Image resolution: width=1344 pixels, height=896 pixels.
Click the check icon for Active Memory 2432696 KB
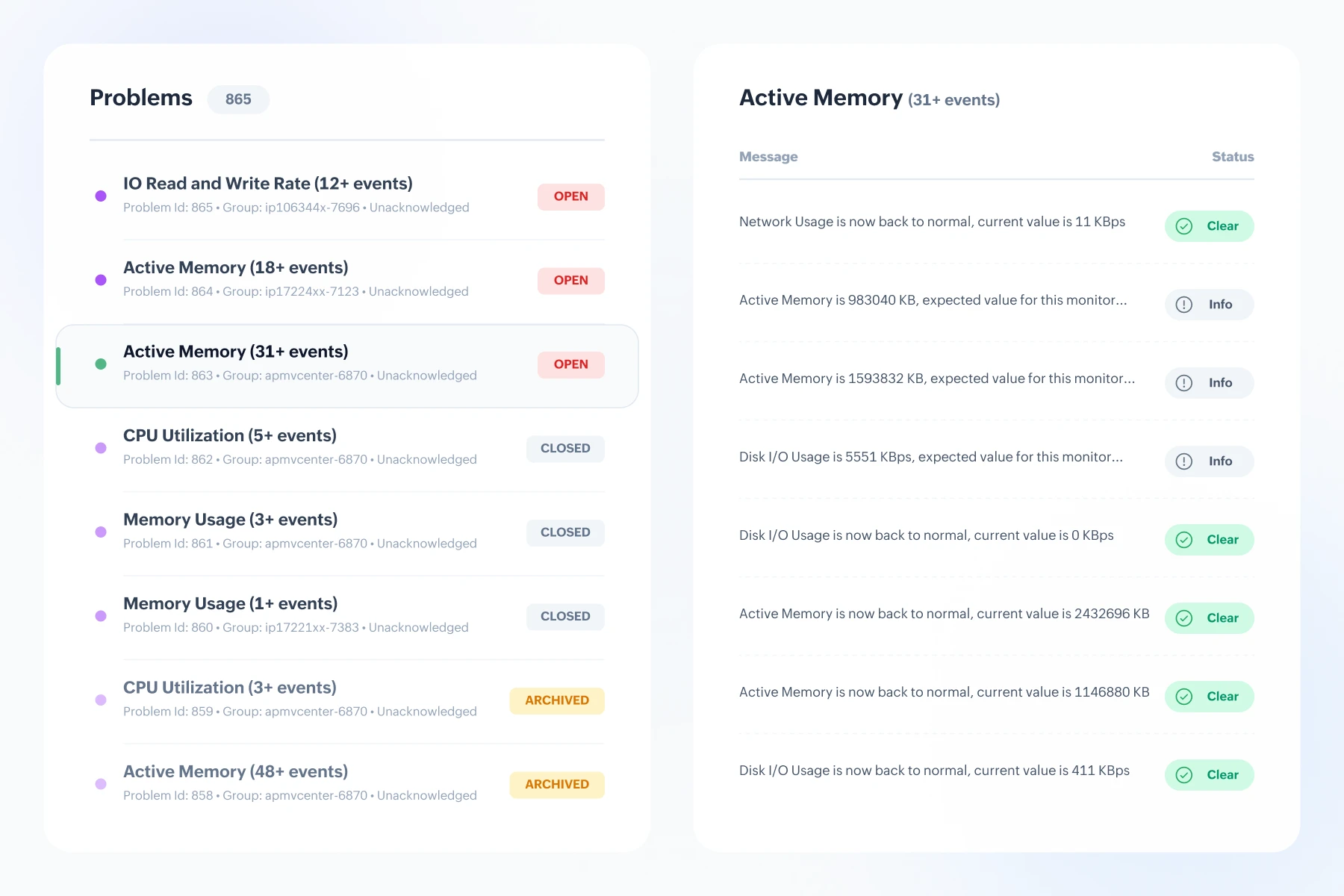click(1184, 618)
